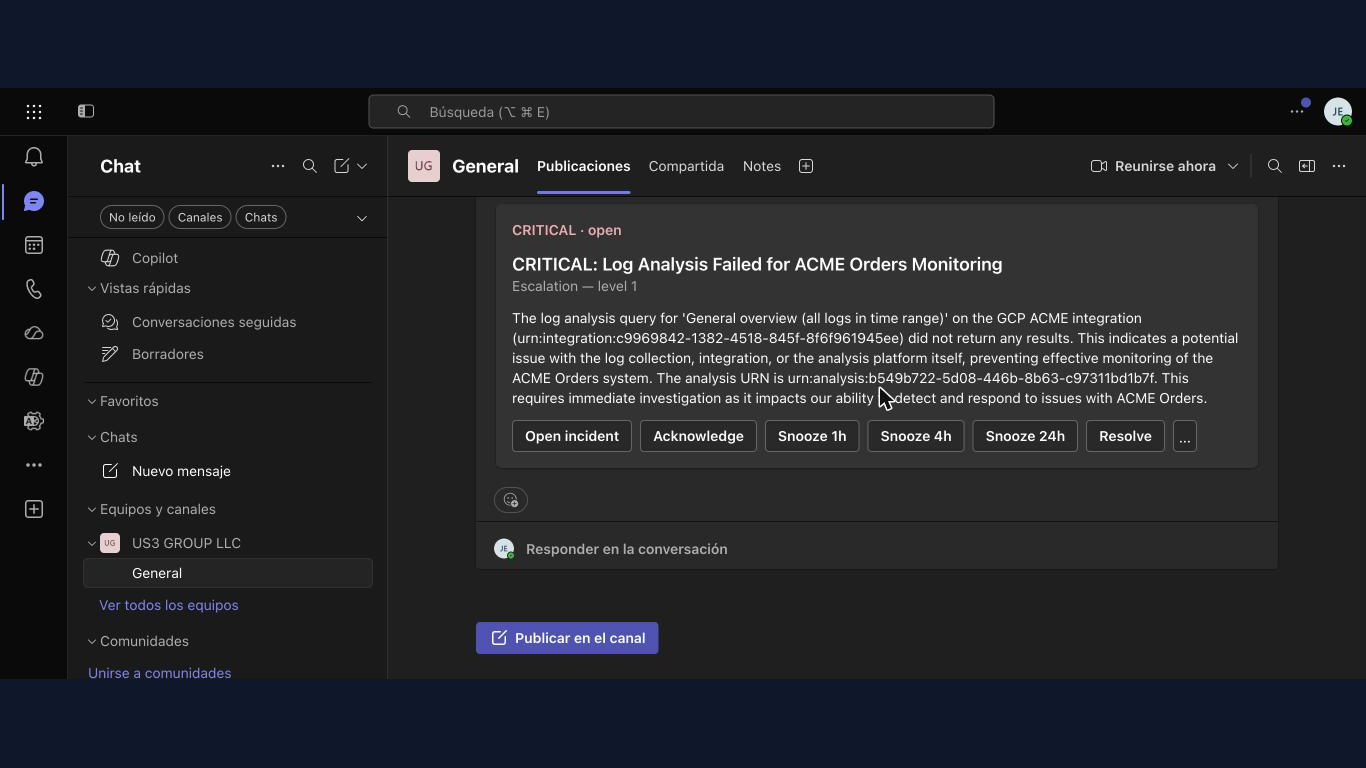Start Reunirse ahora meeting
The image size is (1366, 768).
(1153, 166)
